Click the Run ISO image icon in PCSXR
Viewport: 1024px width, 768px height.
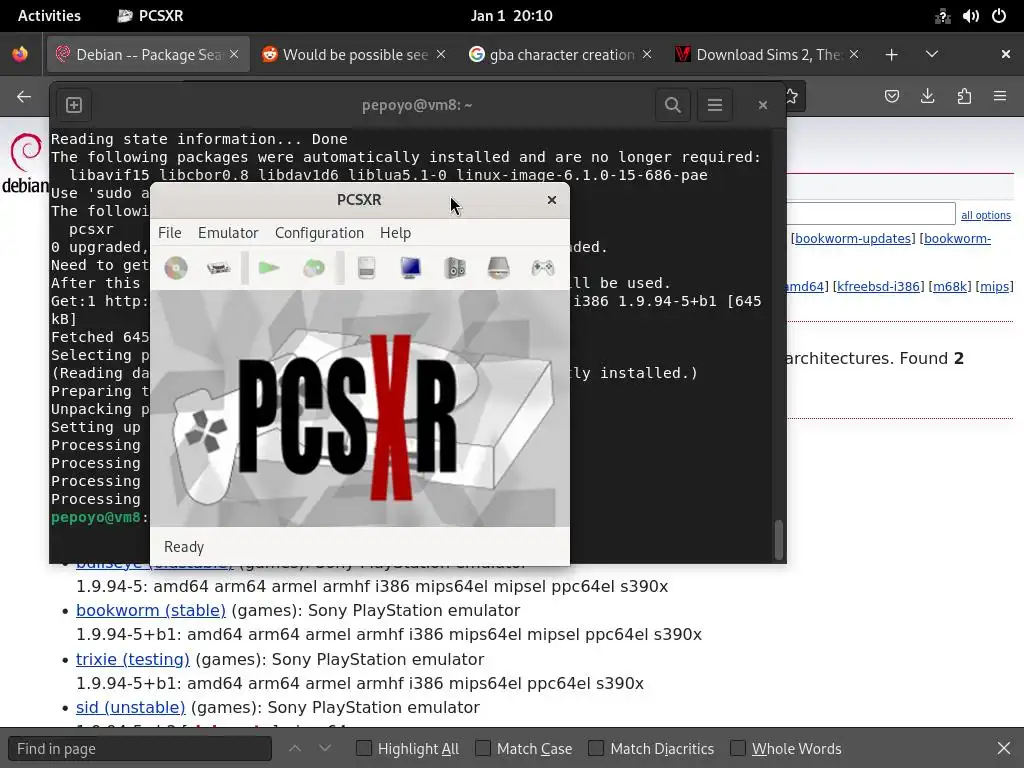click(219, 268)
